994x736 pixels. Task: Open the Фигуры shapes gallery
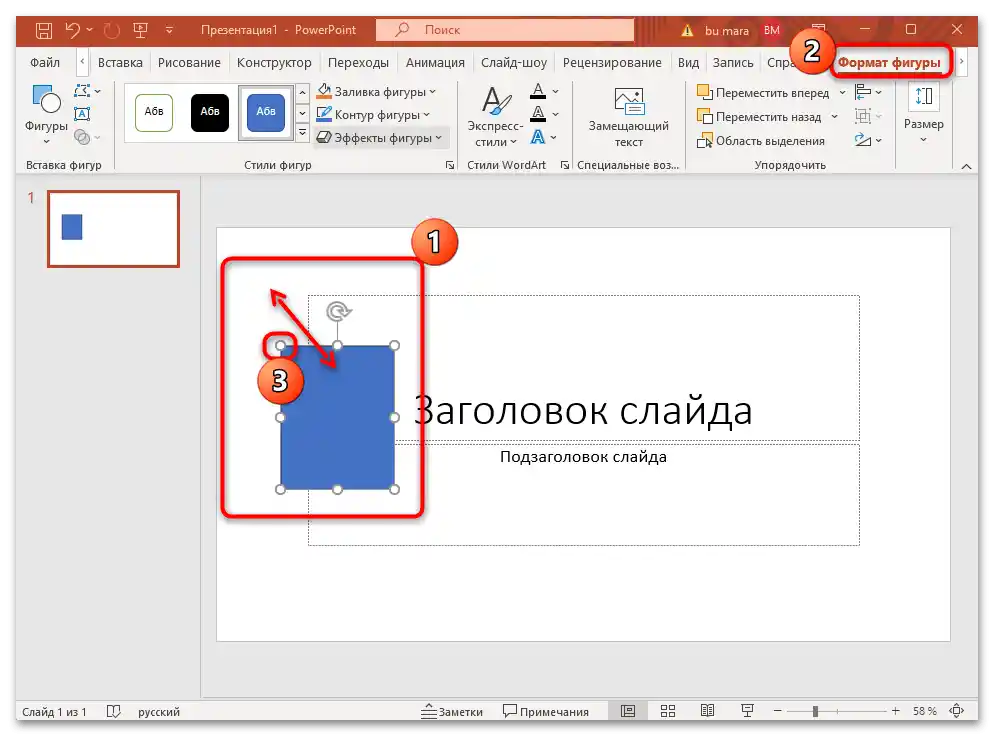[x=46, y=114]
